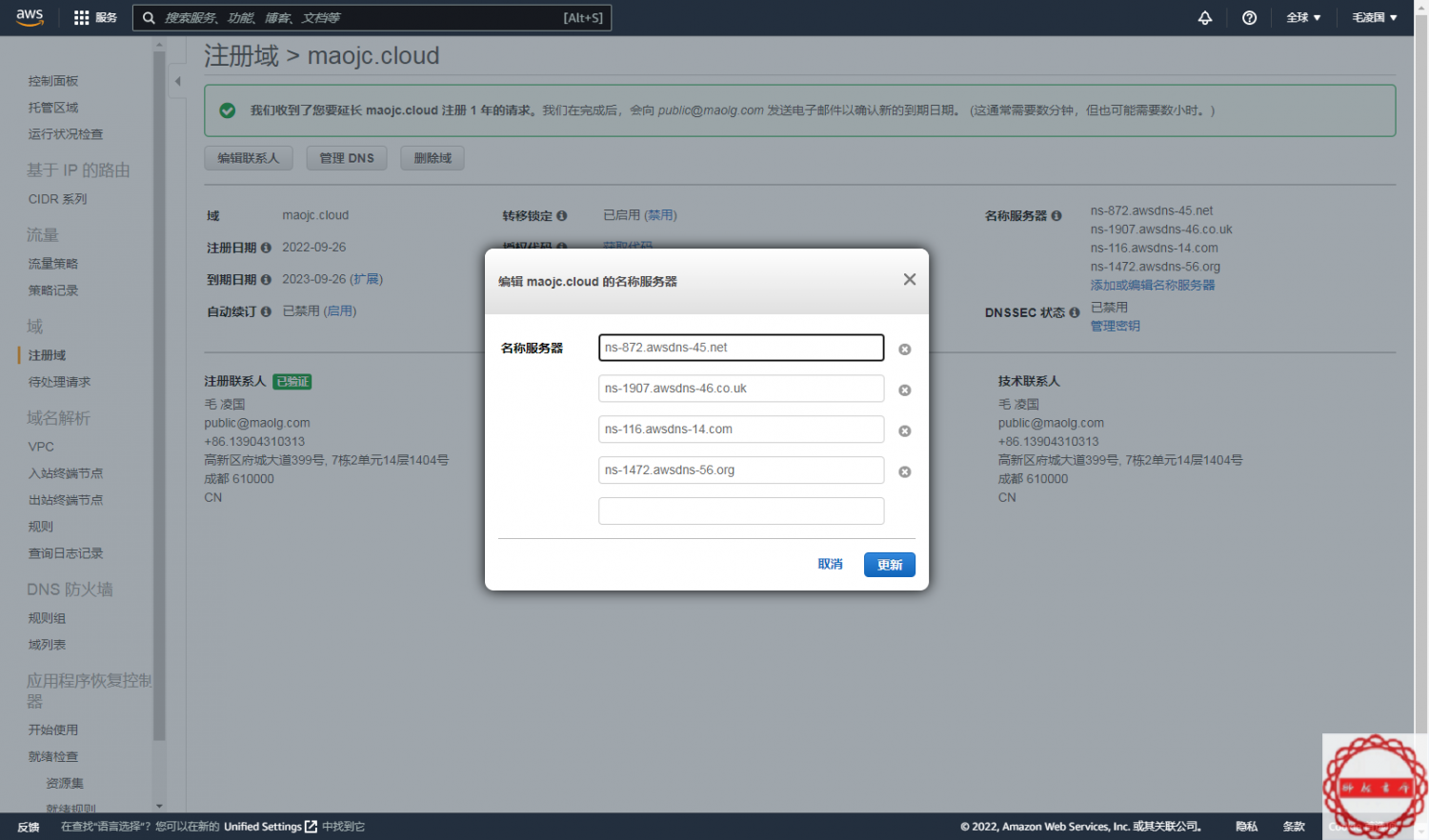Click the search services input field
This screenshot has height=840, width=1429.
(x=372, y=17)
